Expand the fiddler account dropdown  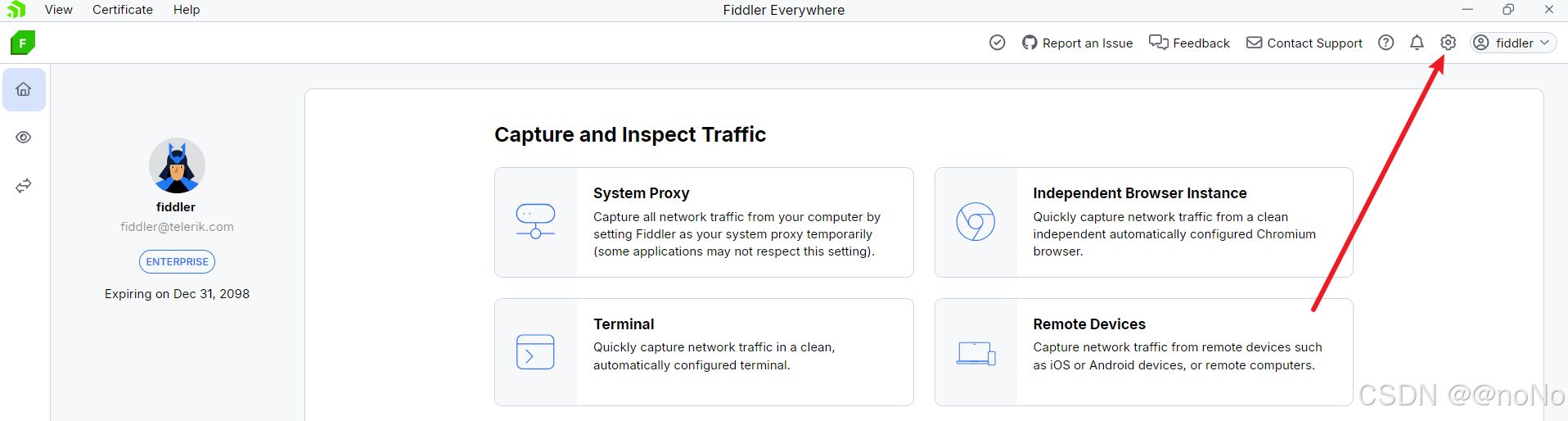1513,43
